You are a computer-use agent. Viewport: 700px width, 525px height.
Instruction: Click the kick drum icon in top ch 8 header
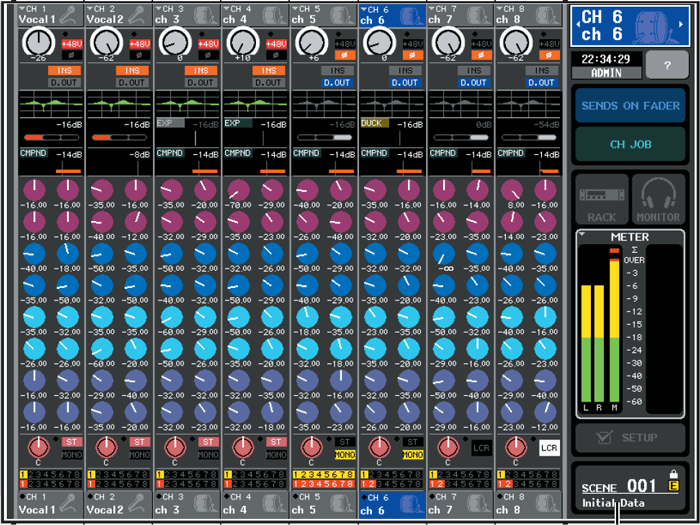(x=546, y=15)
